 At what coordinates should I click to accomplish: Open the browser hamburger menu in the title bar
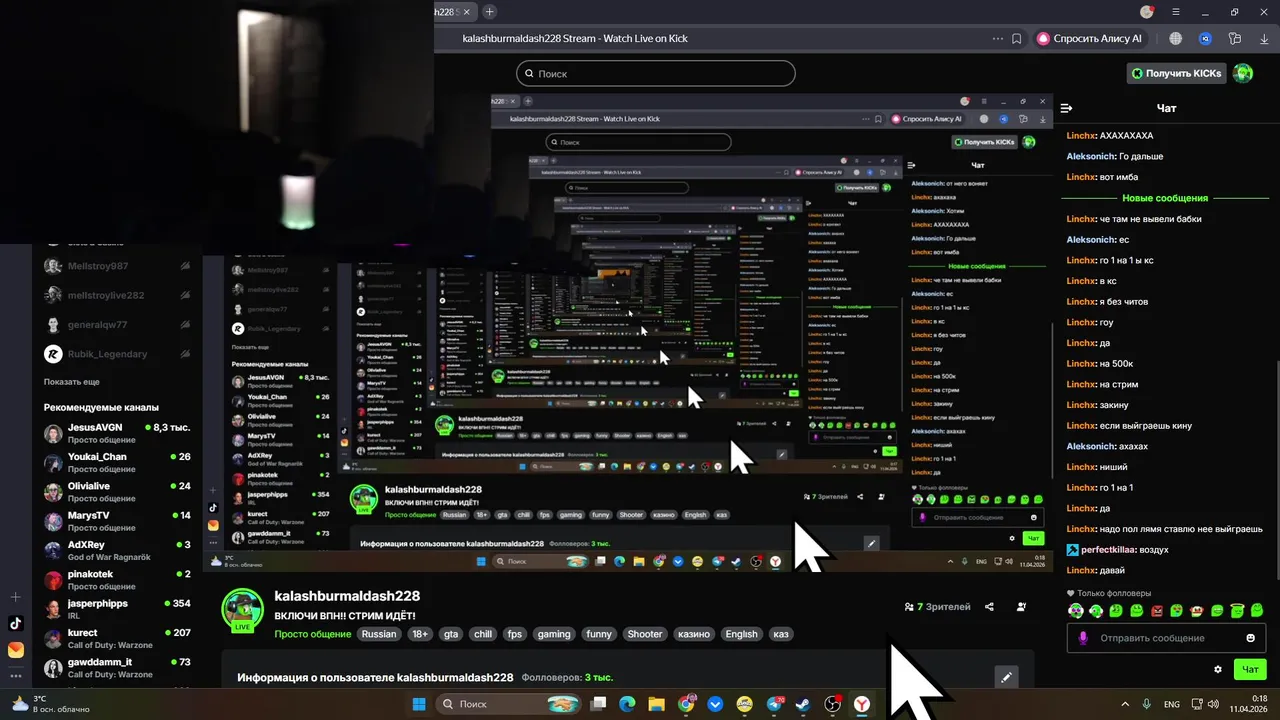tap(1176, 12)
